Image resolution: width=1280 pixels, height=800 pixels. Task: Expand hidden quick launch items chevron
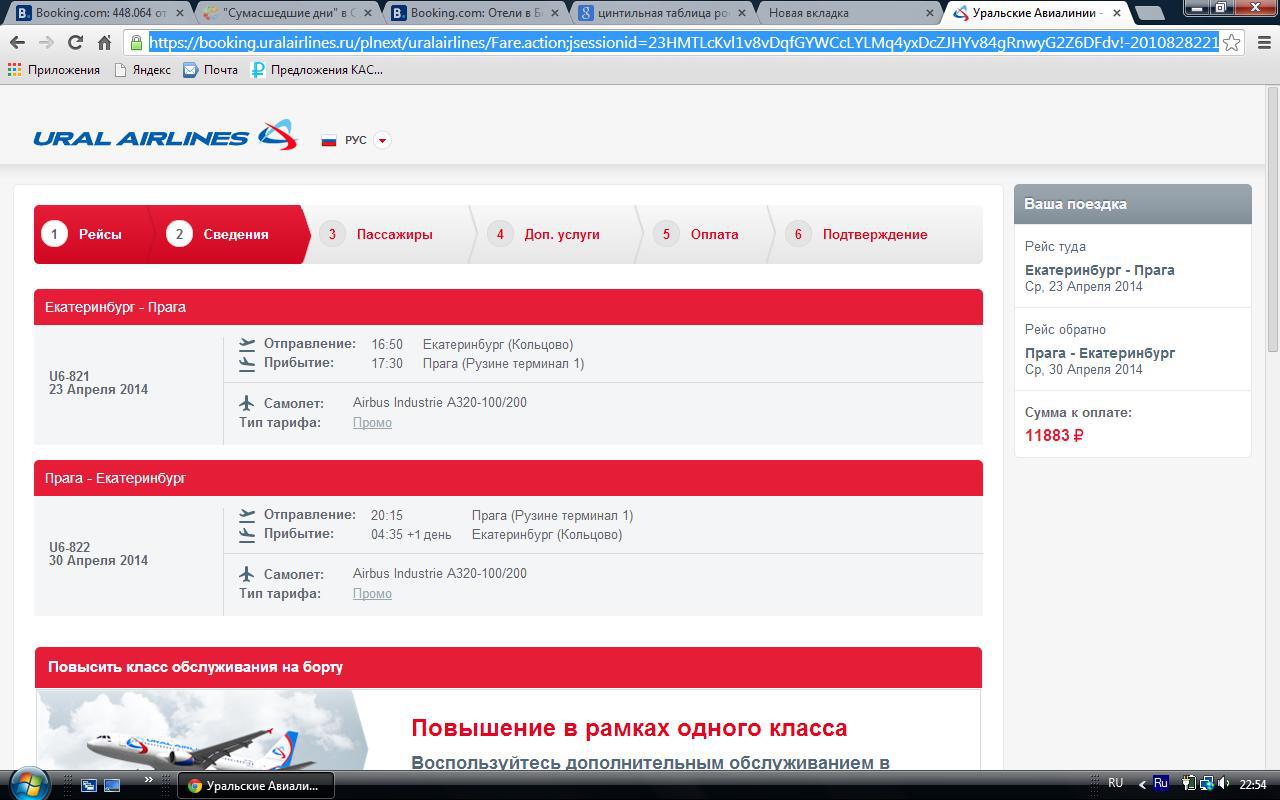[149, 780]
